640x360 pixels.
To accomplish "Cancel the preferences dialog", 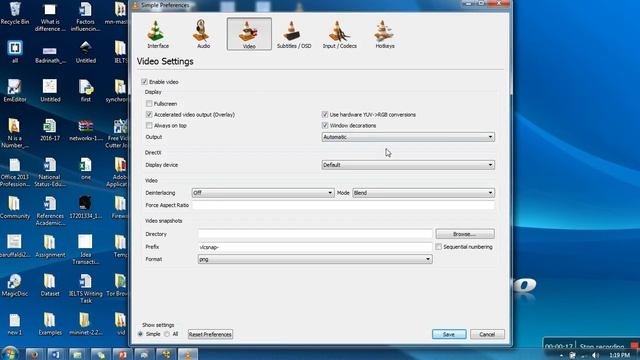I will tap(487, 334).
